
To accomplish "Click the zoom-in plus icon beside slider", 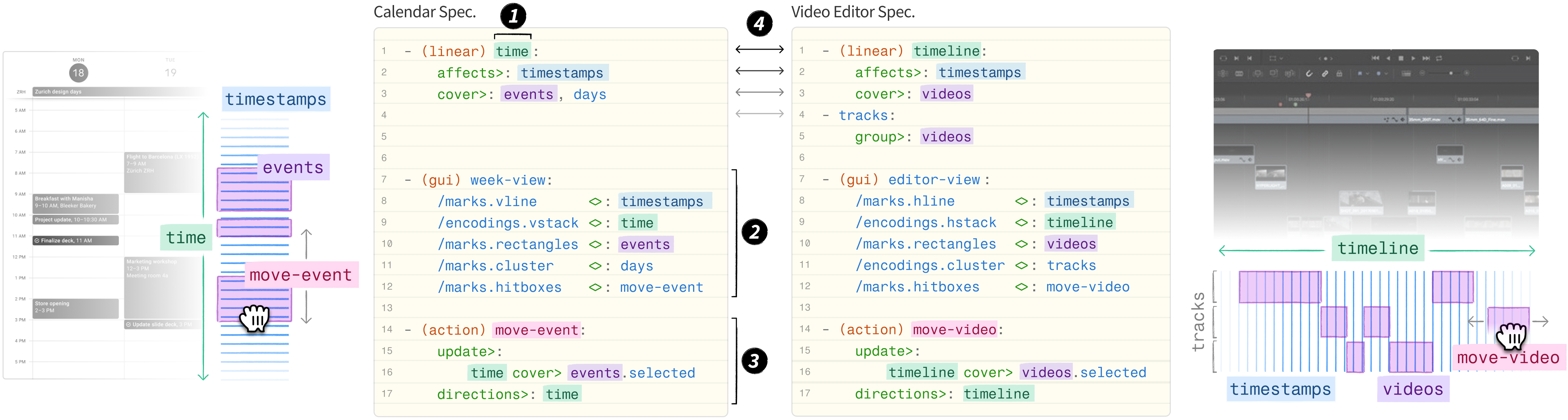I will (1467, 73).
